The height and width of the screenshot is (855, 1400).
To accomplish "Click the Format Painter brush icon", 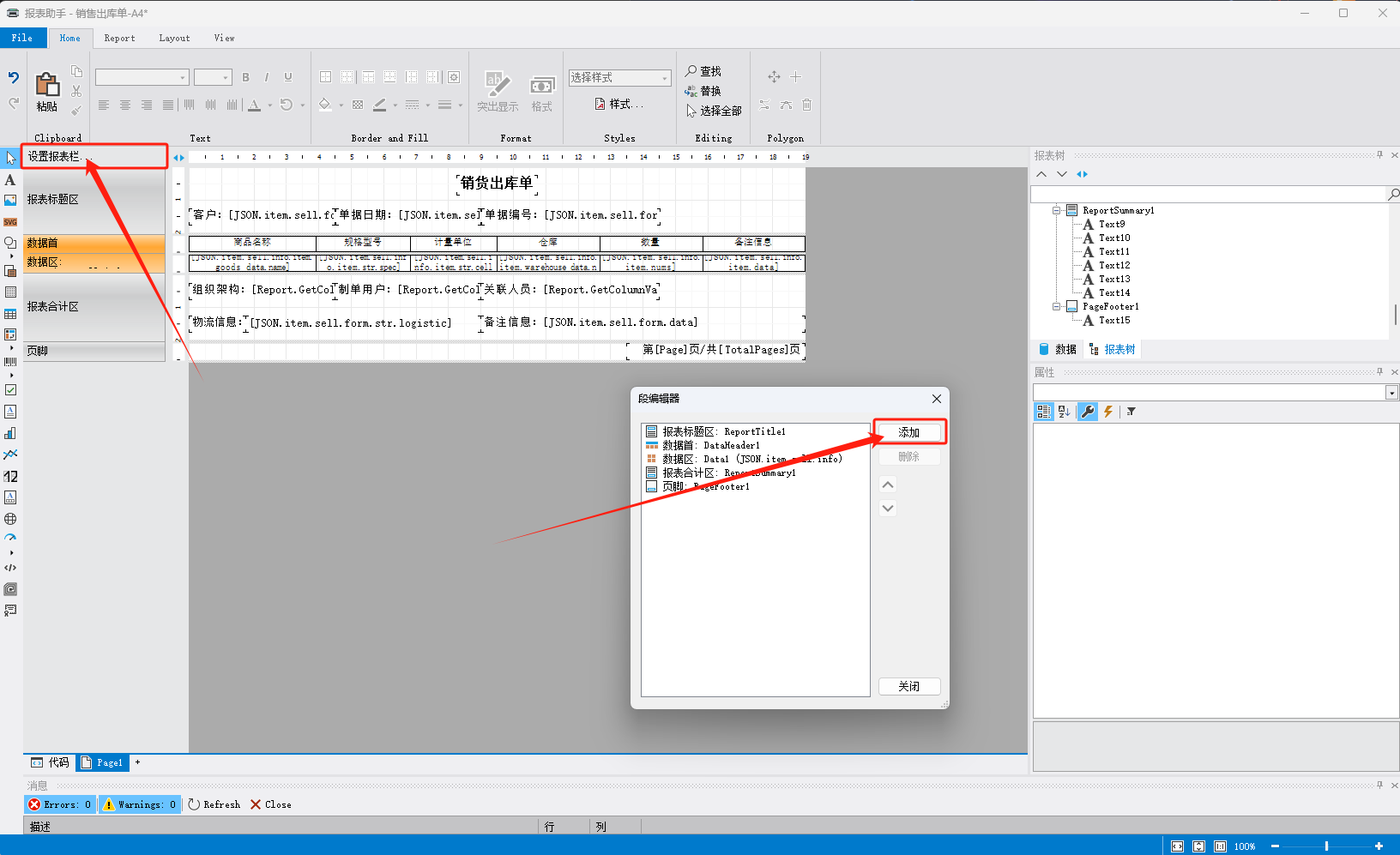I will [76, 110].
